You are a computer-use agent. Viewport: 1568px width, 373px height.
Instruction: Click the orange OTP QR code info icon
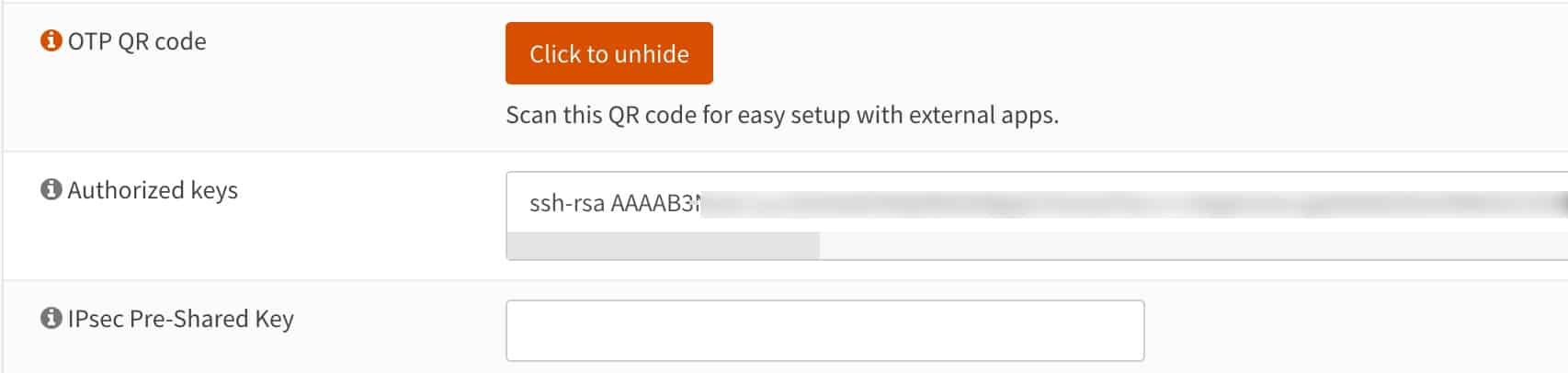point(51,40)
